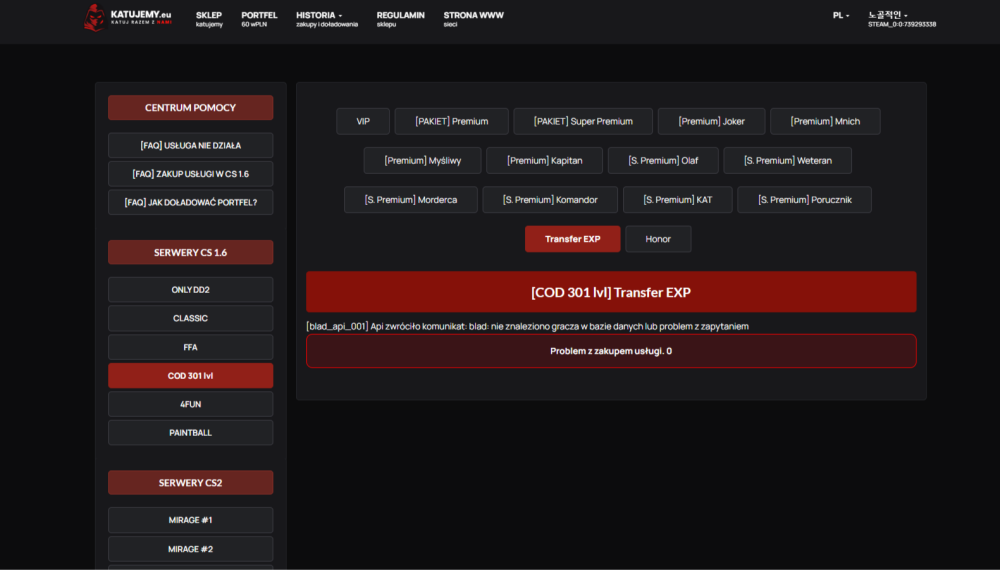Screen dimensions: 1000x570
Task: Click the SERWERY CS 1.6 header
Action: click(x=191, y=252)
